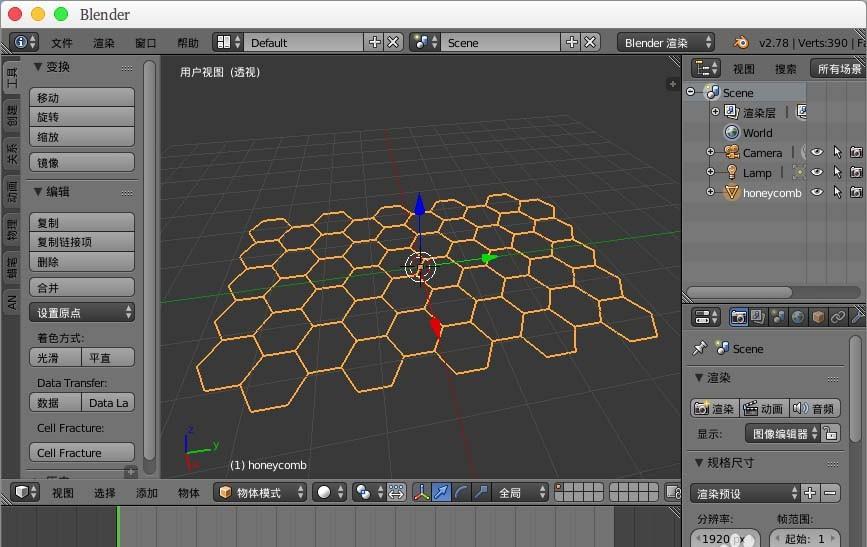Enable the translate manipulator arrow
The width and height of the screenshot is (867, 547).
pyautogui.click(x=442, y=492)
